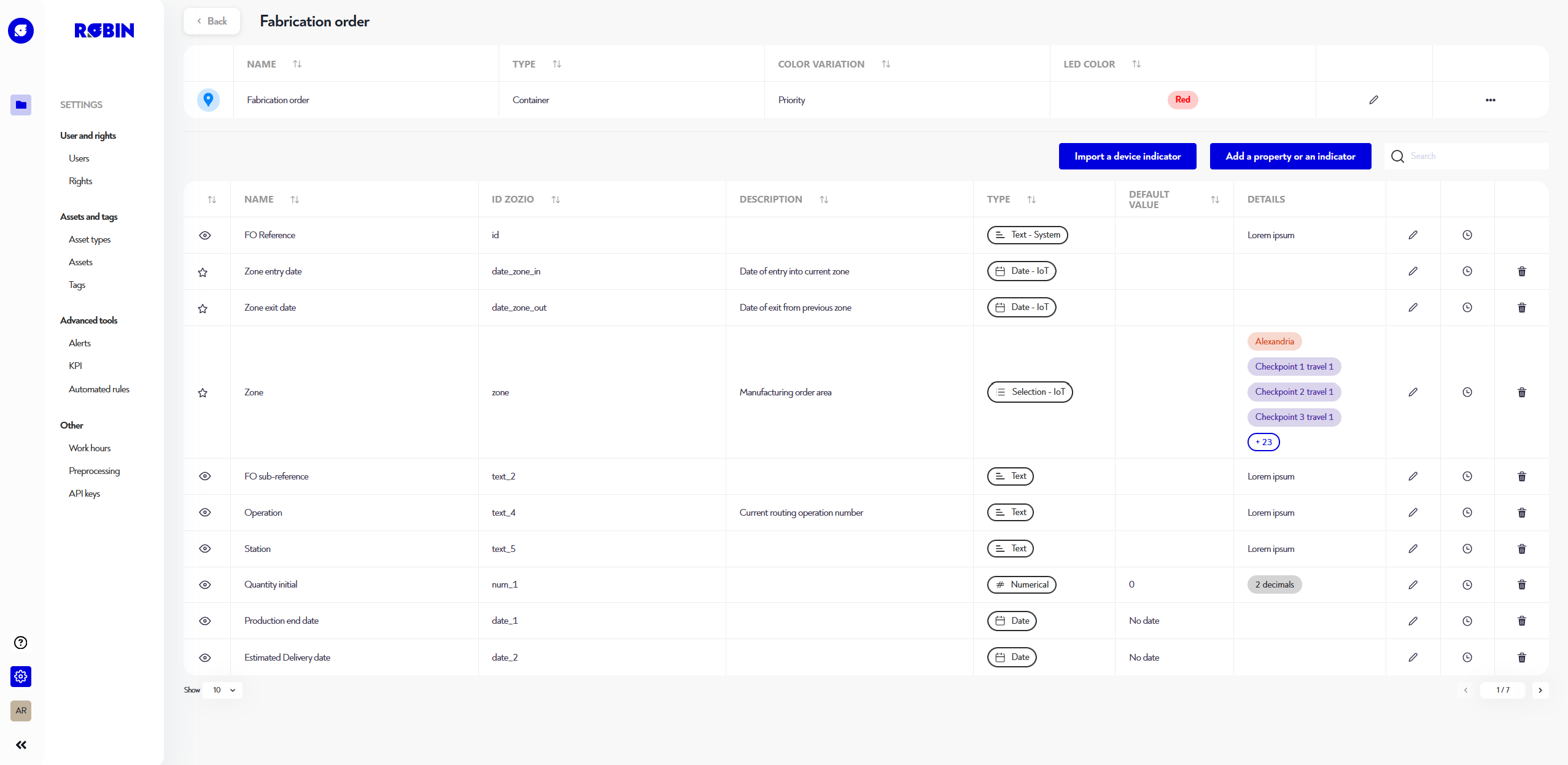Viewport: 1568px width, 765px height.
Task: Toggle visibility eye for FO sub-reference
Action: [x=205, y=476]
